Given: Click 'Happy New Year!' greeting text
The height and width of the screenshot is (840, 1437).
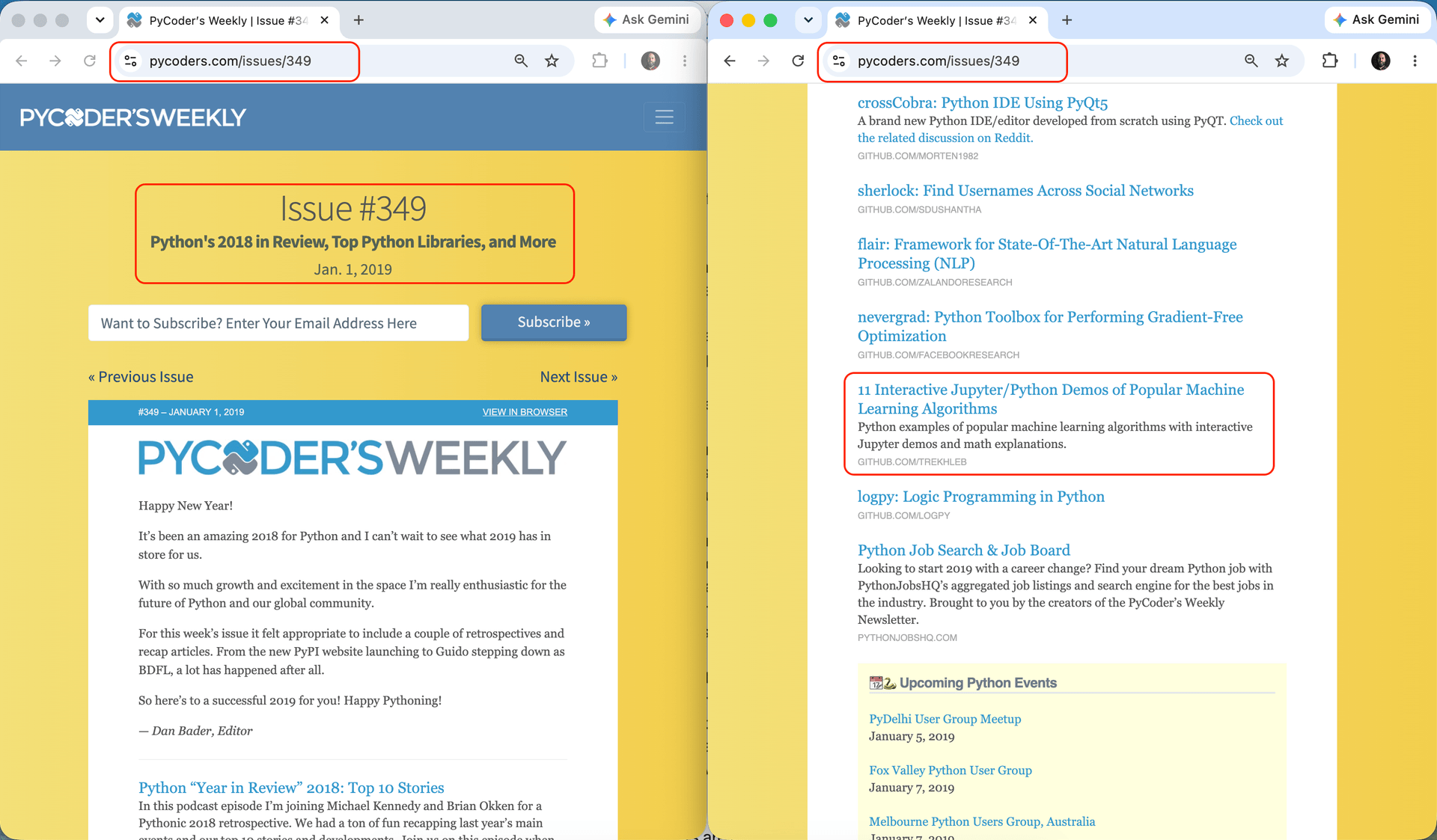Looking at the screenshot, I should tap(186, 506).
